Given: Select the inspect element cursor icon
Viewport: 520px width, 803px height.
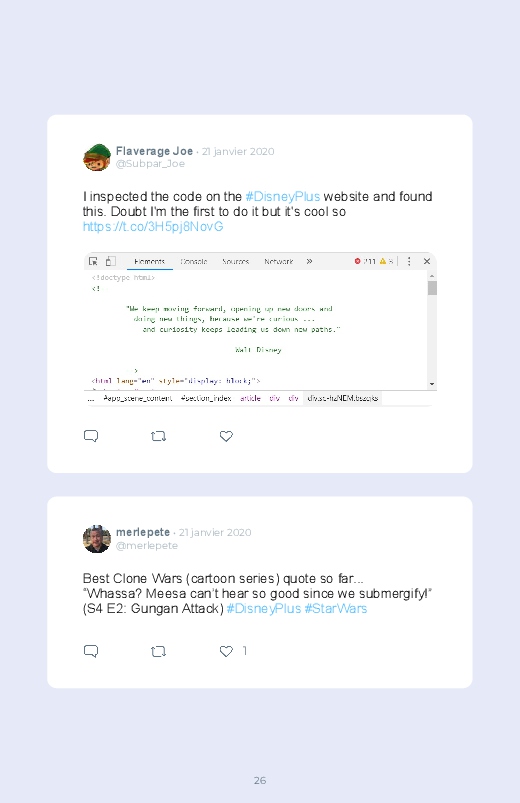Looking at the screenshot, I should point(93,261).
